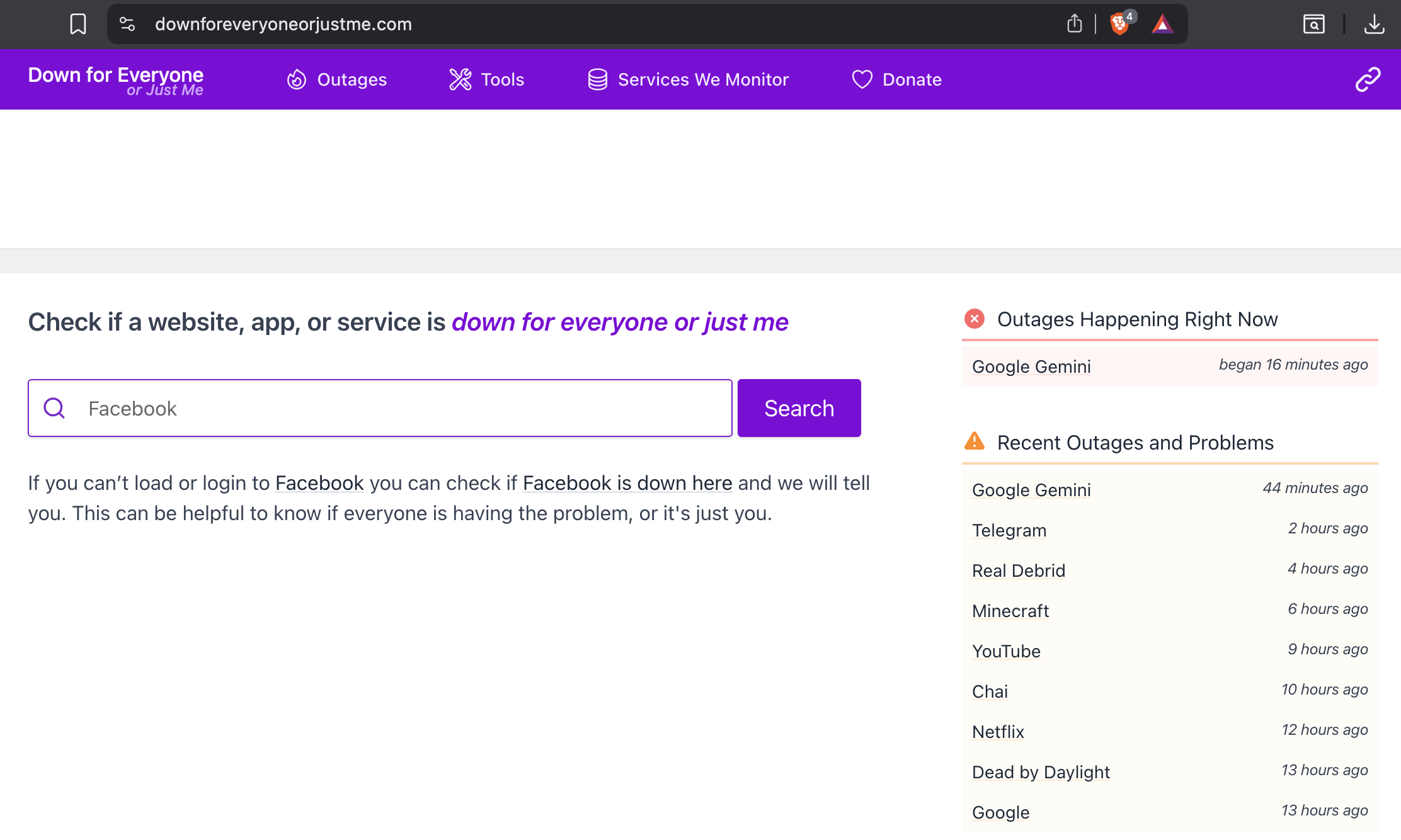Open the Donate page
The width and height of the screenshot is (1401, 840).
[x=896, y=79]
